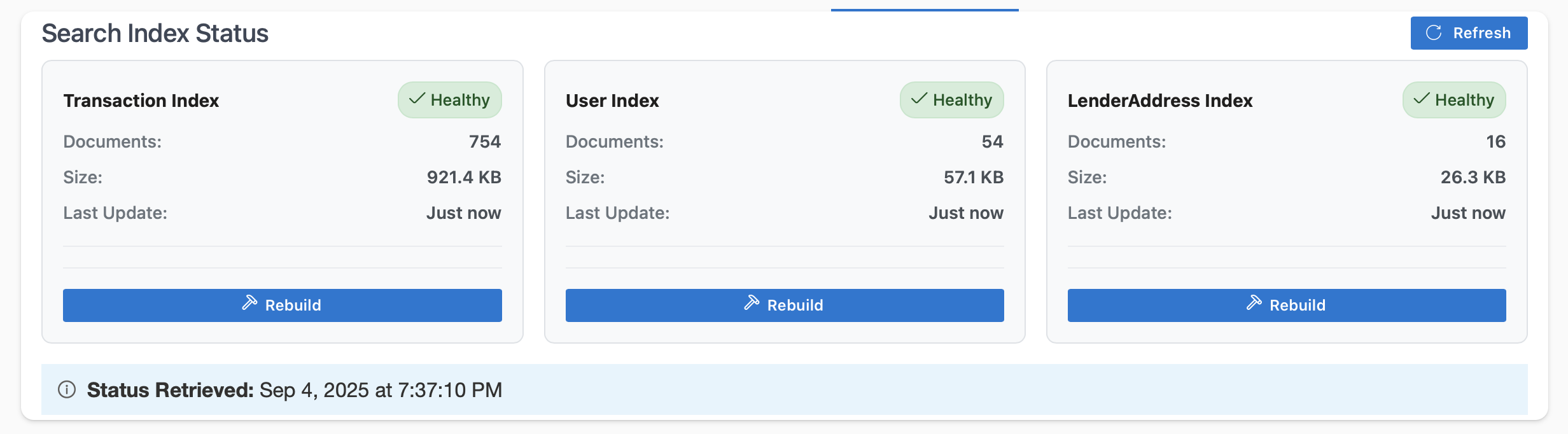Click the User Index size 57.1 KB

(x=973, y=177)
